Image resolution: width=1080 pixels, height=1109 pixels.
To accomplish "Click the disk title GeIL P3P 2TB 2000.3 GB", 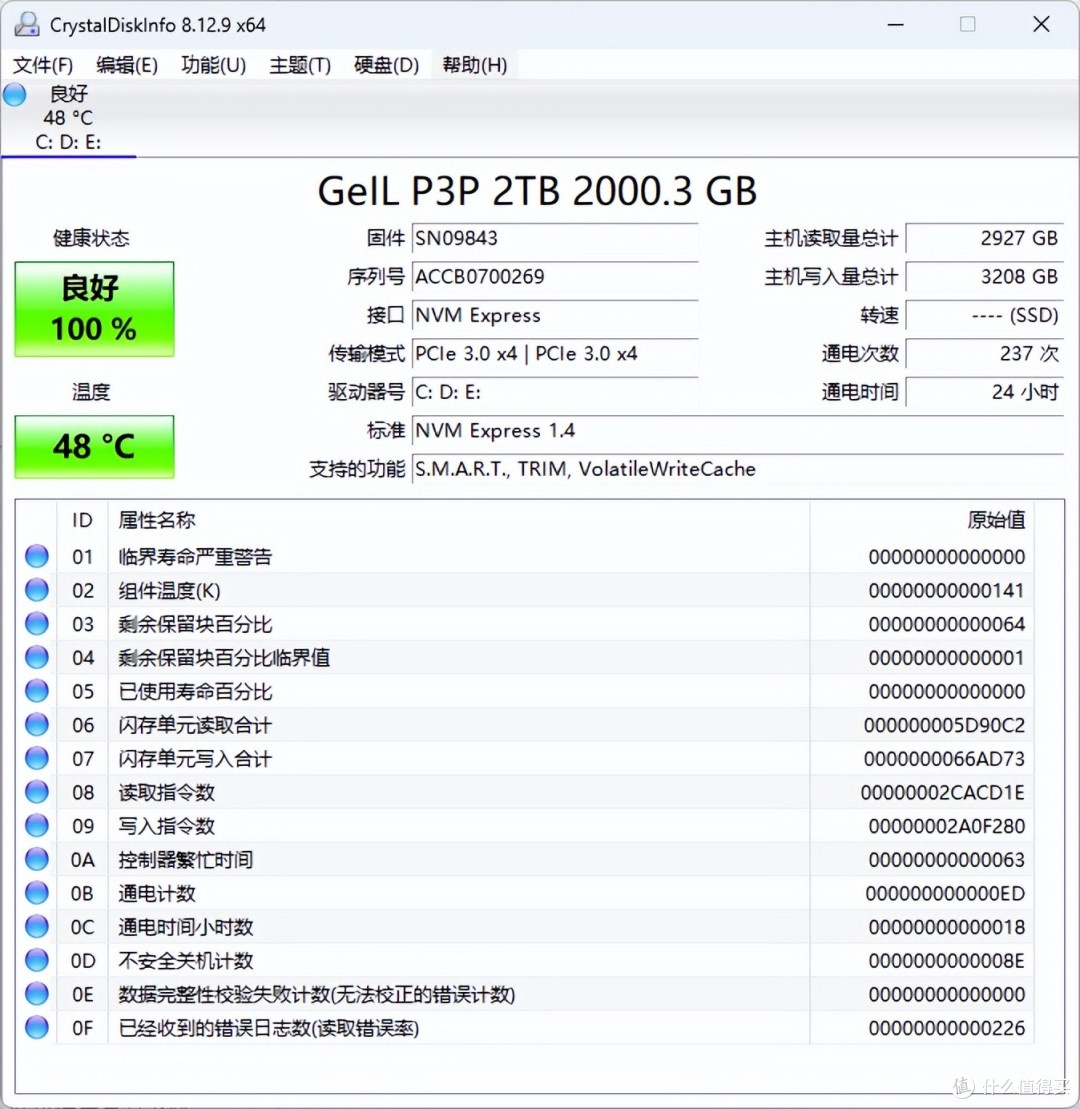I will [x=538, y=191].
